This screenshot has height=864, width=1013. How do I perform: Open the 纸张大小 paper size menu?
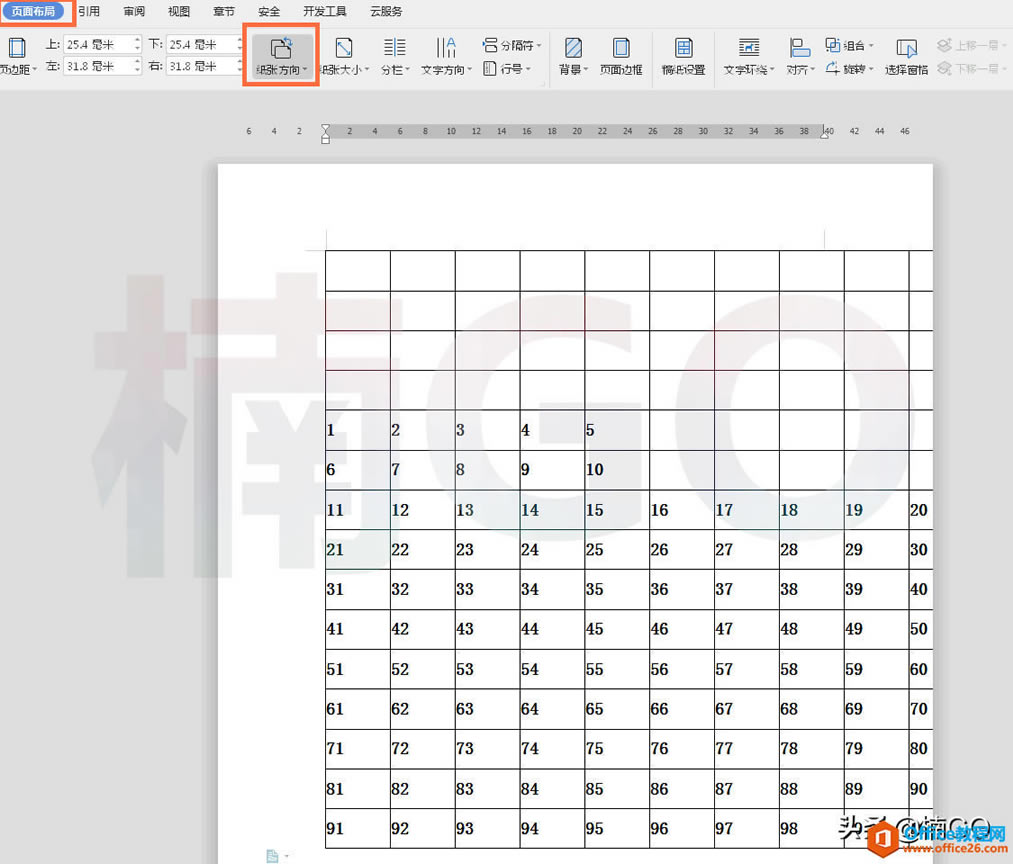[344, 56]
